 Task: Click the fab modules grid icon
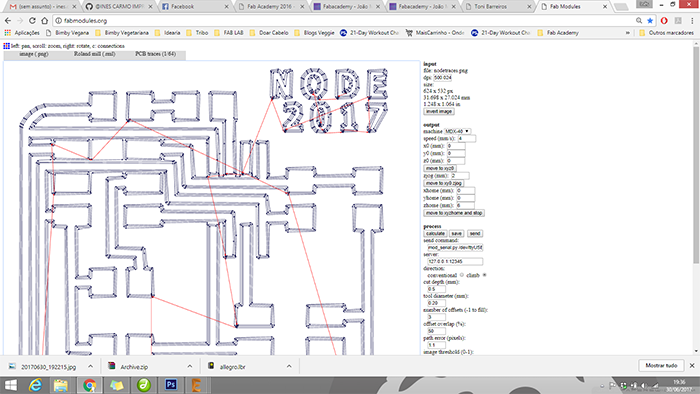point(6,46)
